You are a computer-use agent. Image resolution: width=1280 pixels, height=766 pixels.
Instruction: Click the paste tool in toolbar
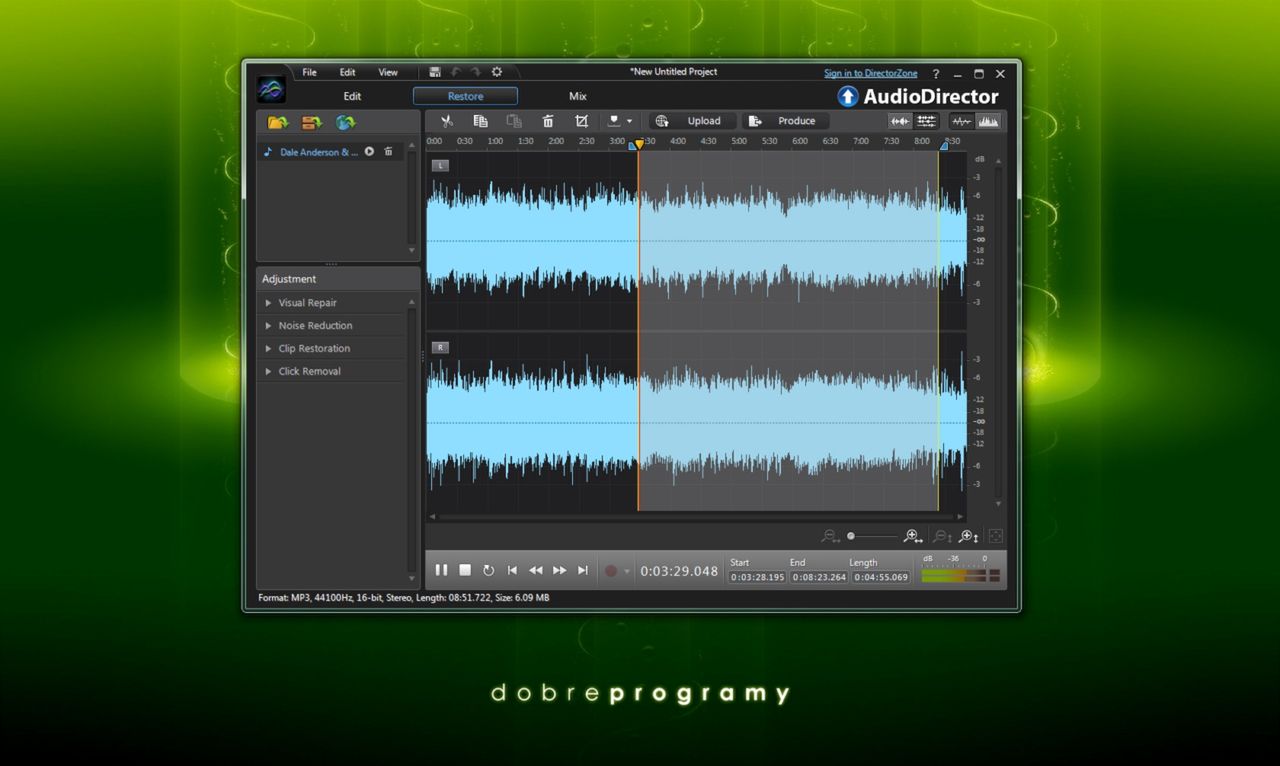point(514,121)
